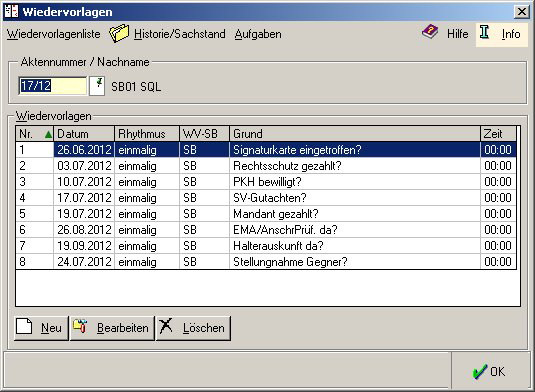Click SB in the Halterauskunft row

tap(205, 246)
